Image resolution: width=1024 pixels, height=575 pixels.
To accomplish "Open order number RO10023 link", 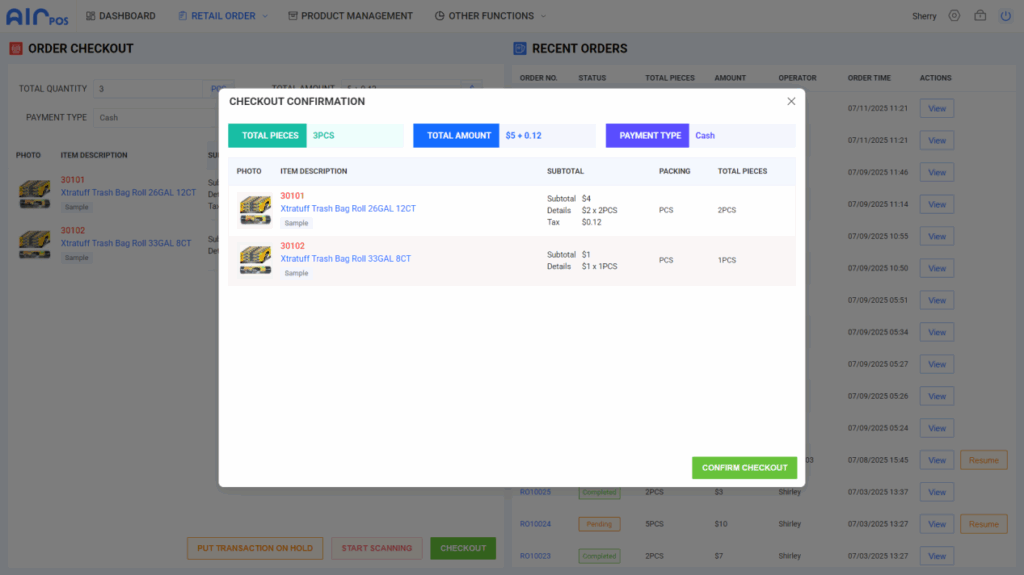I will click(x=537, y=556).
